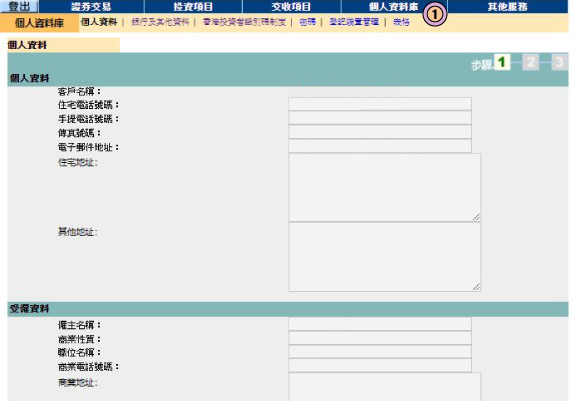Focus the 電子郵件地址 text box
Viewport: 575px width, 401px height.
pyautogui.click(x=380, y=146)
